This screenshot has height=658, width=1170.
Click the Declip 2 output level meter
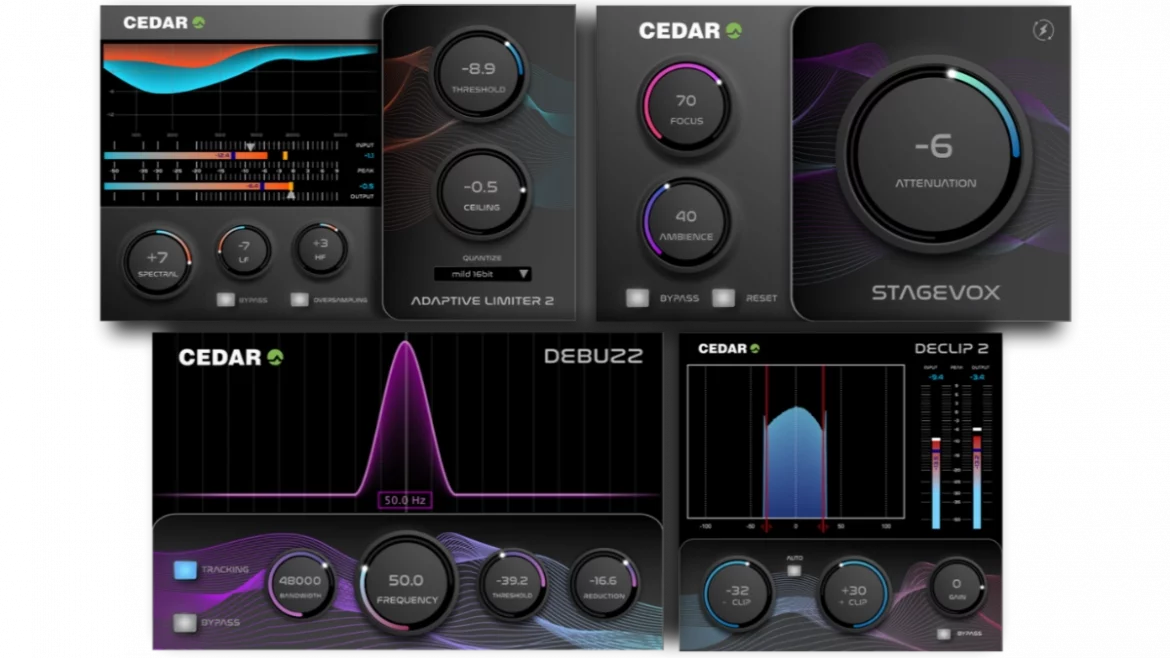pos(977,479)
